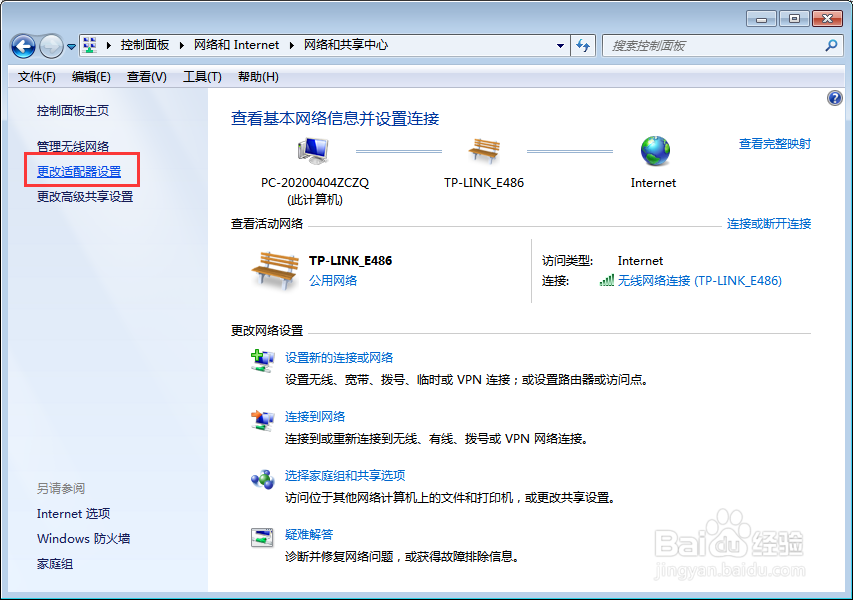This screenshot has width=853, height=600.
Task: Click the 访问类型 Internet value
Action: 640,261
